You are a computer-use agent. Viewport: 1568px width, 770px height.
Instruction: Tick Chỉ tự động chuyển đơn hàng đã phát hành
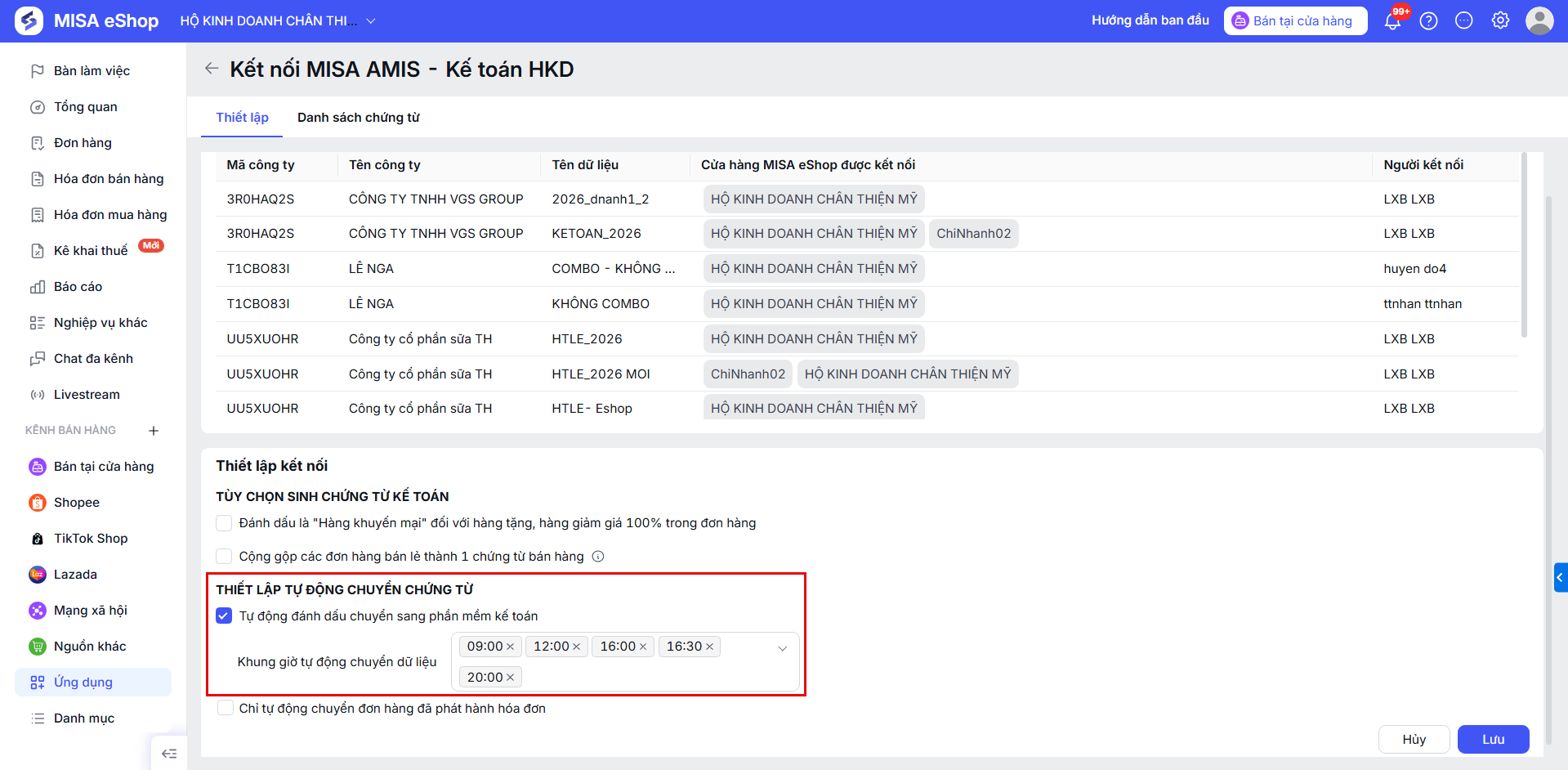point(226,708)
